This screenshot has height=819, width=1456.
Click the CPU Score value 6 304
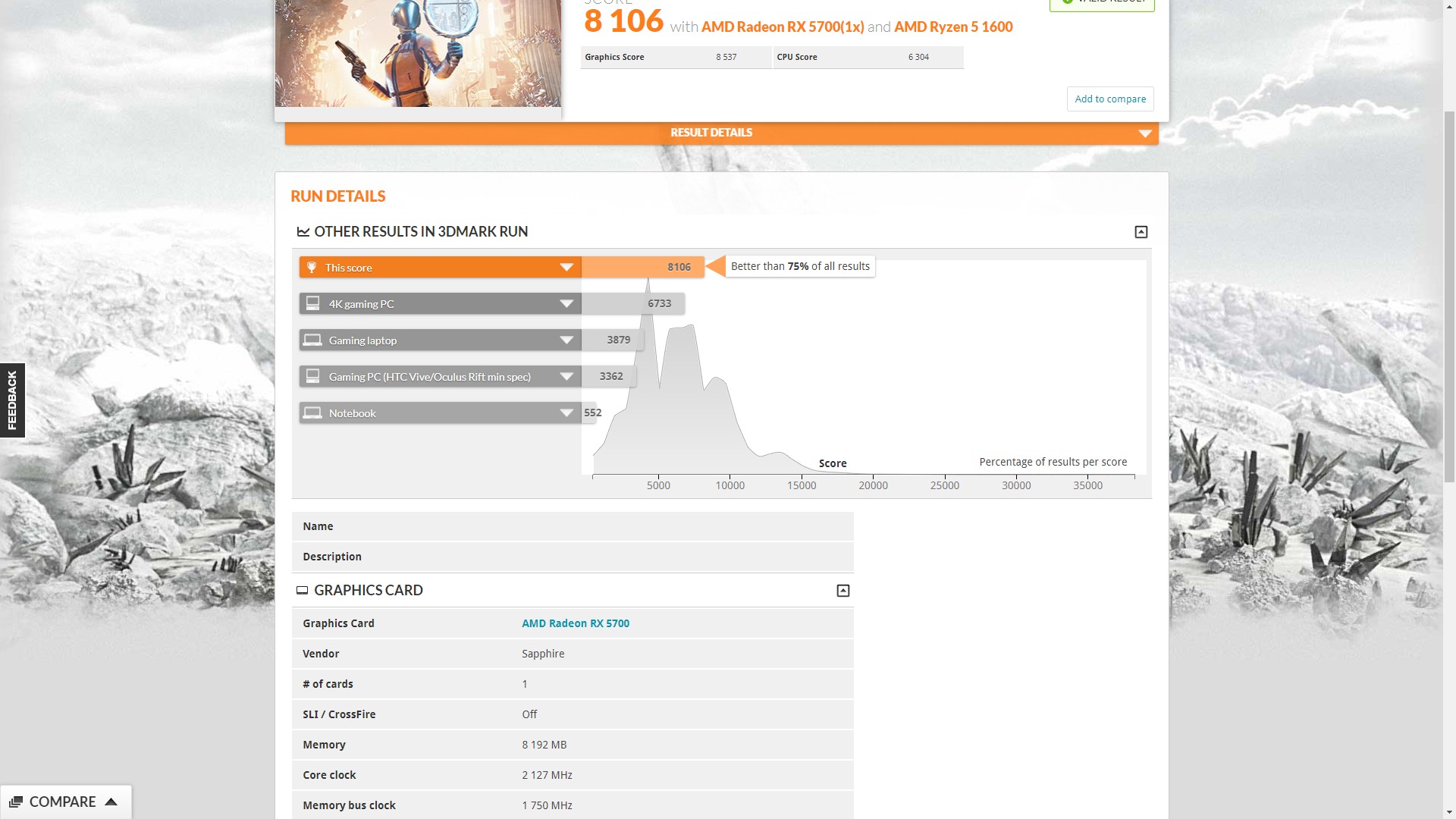coord(918,57)
